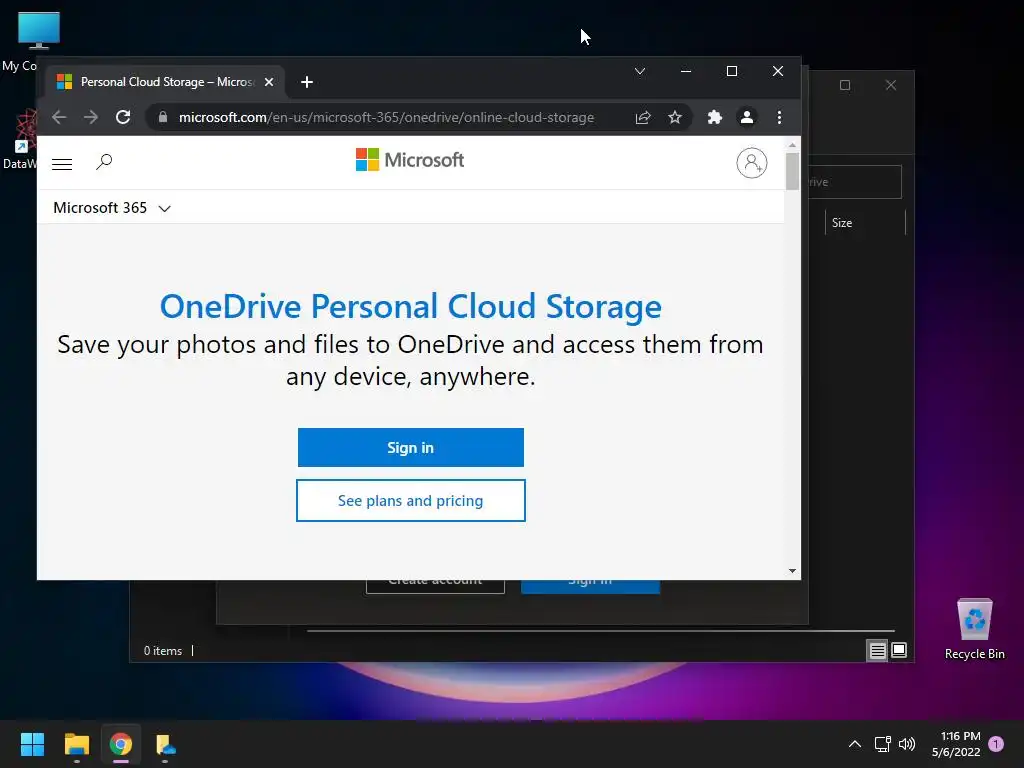Show hidden system tray icons
Image resolution: width=1024 pixels, height=768 pixels.
click(854, 744)
